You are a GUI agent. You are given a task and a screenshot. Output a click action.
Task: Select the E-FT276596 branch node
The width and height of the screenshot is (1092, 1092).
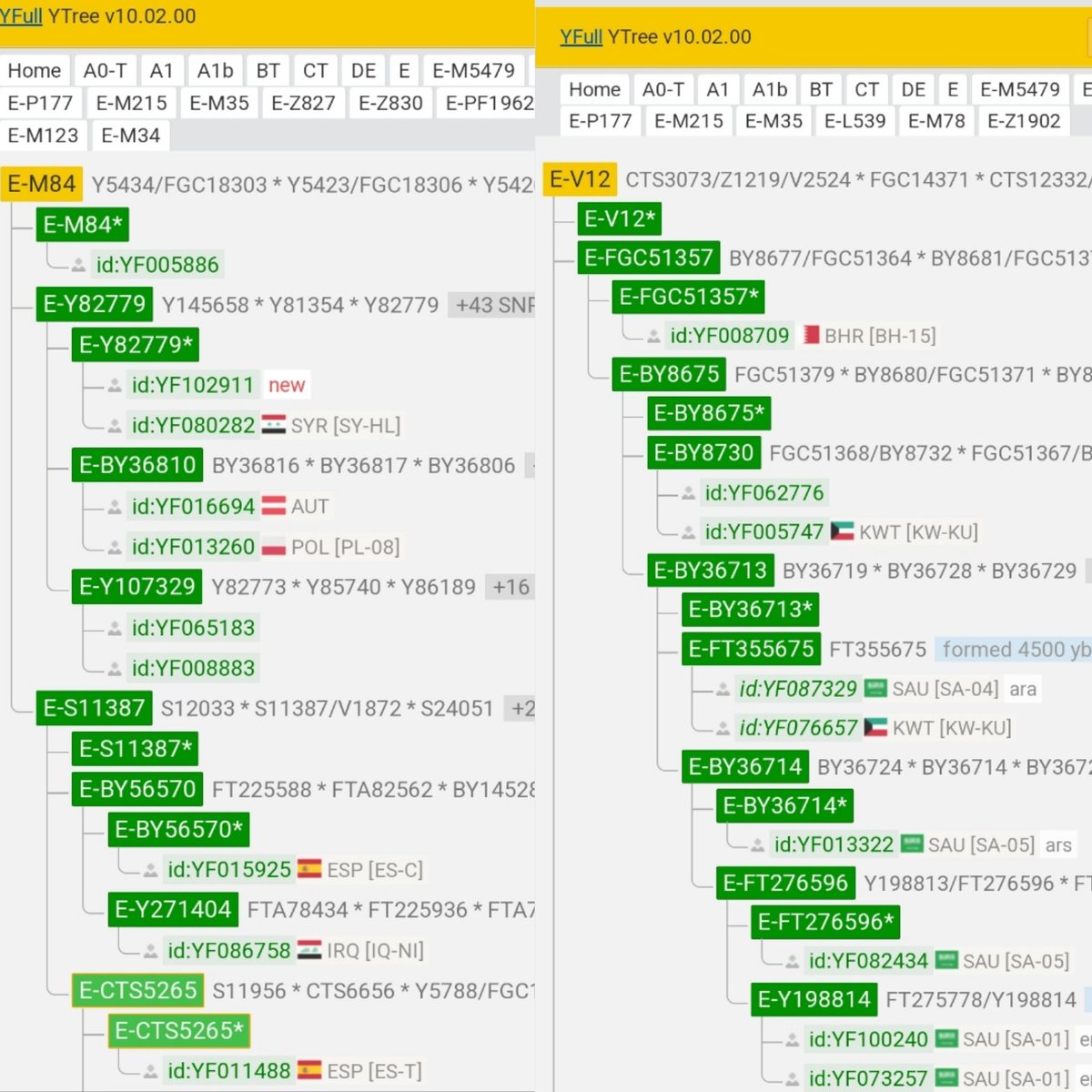click(x=785, y=883)
